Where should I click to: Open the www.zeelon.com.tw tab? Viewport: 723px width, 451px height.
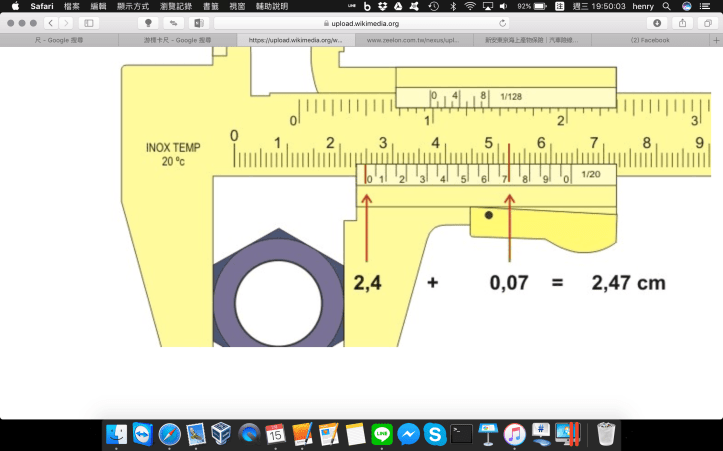click(x=413, y=40)
